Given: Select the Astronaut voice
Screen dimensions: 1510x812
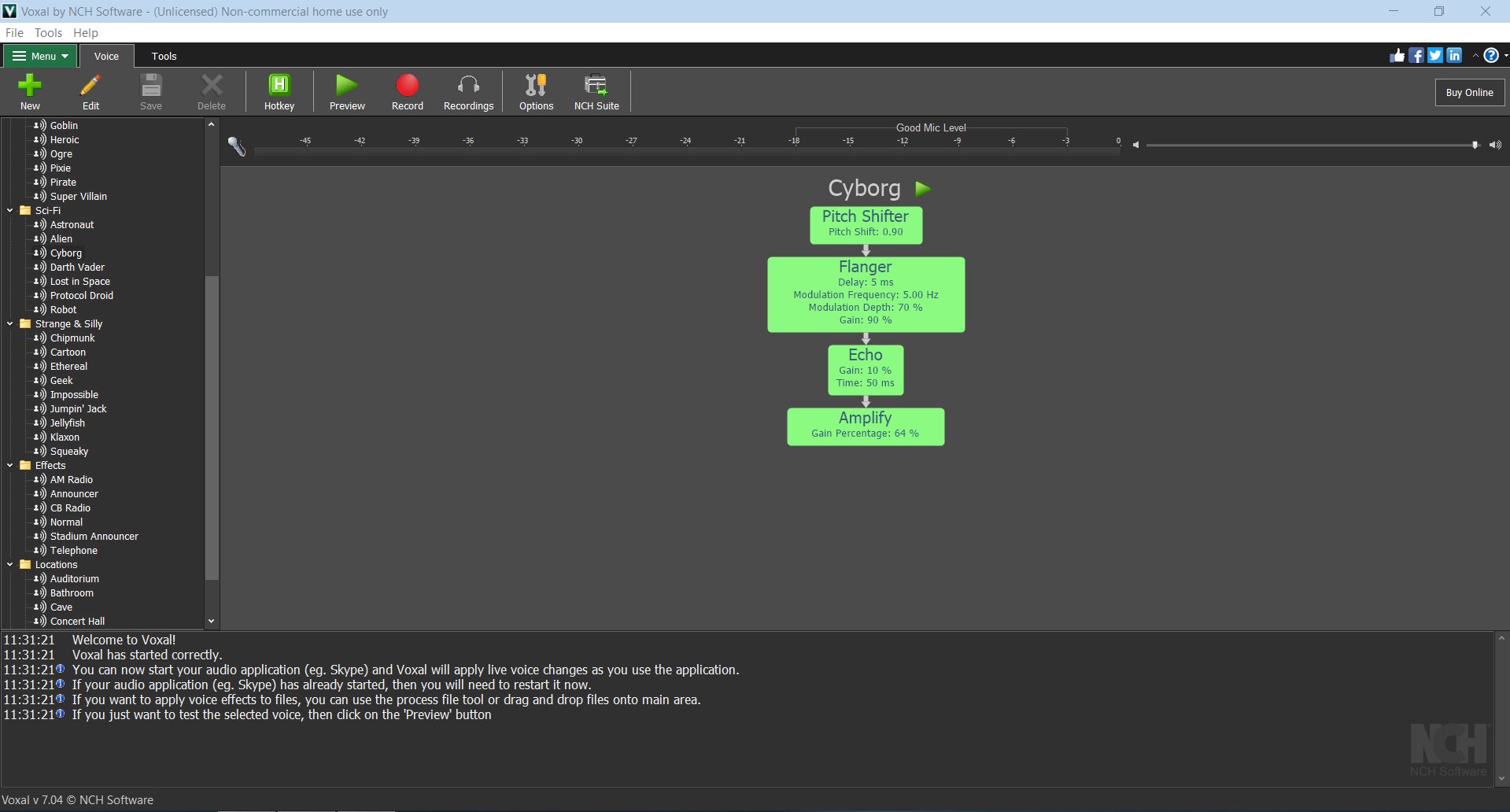Looking at the screenshot, I should 72,225.
